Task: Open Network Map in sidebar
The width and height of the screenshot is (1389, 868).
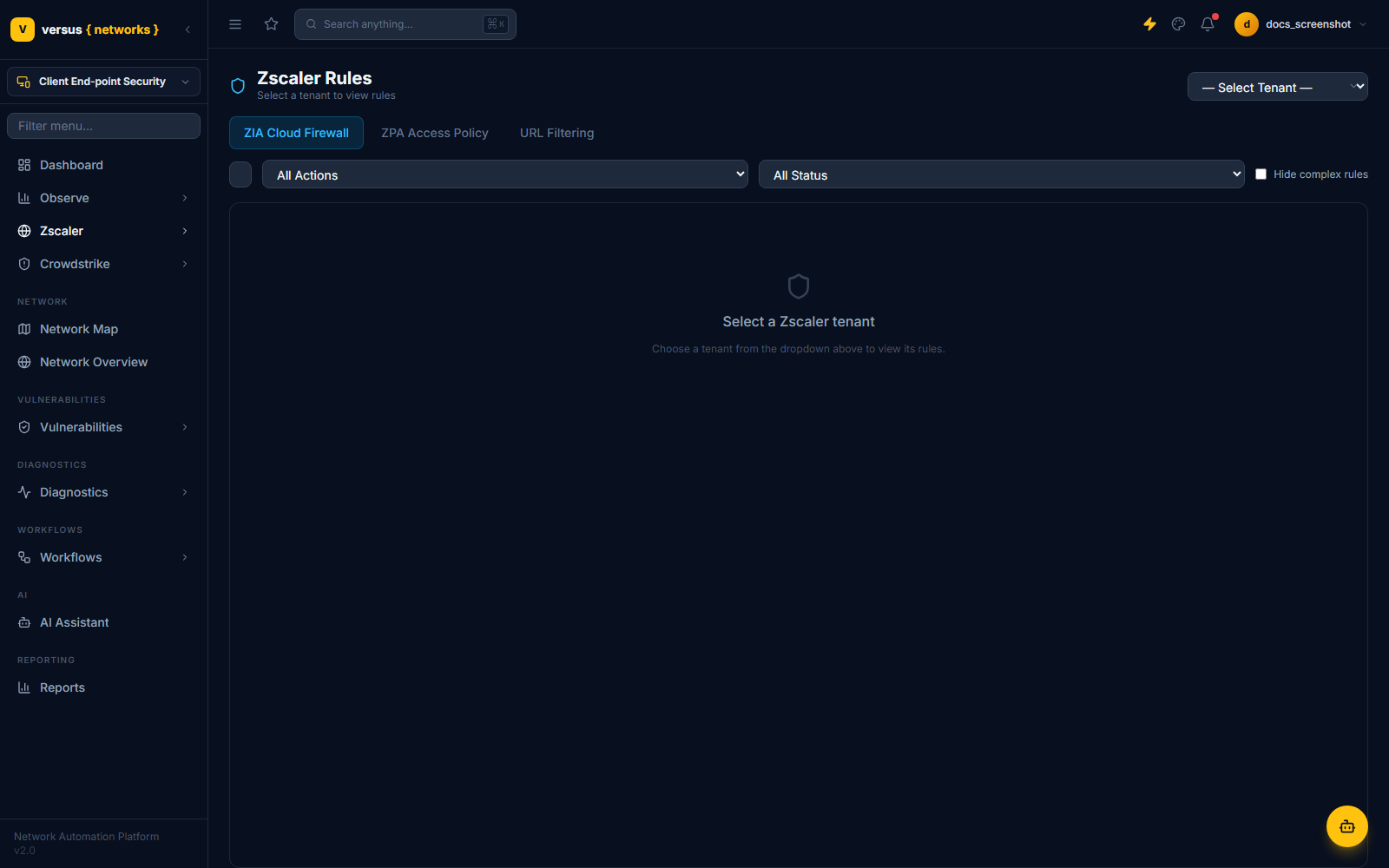Action: [x=103, y=329]
